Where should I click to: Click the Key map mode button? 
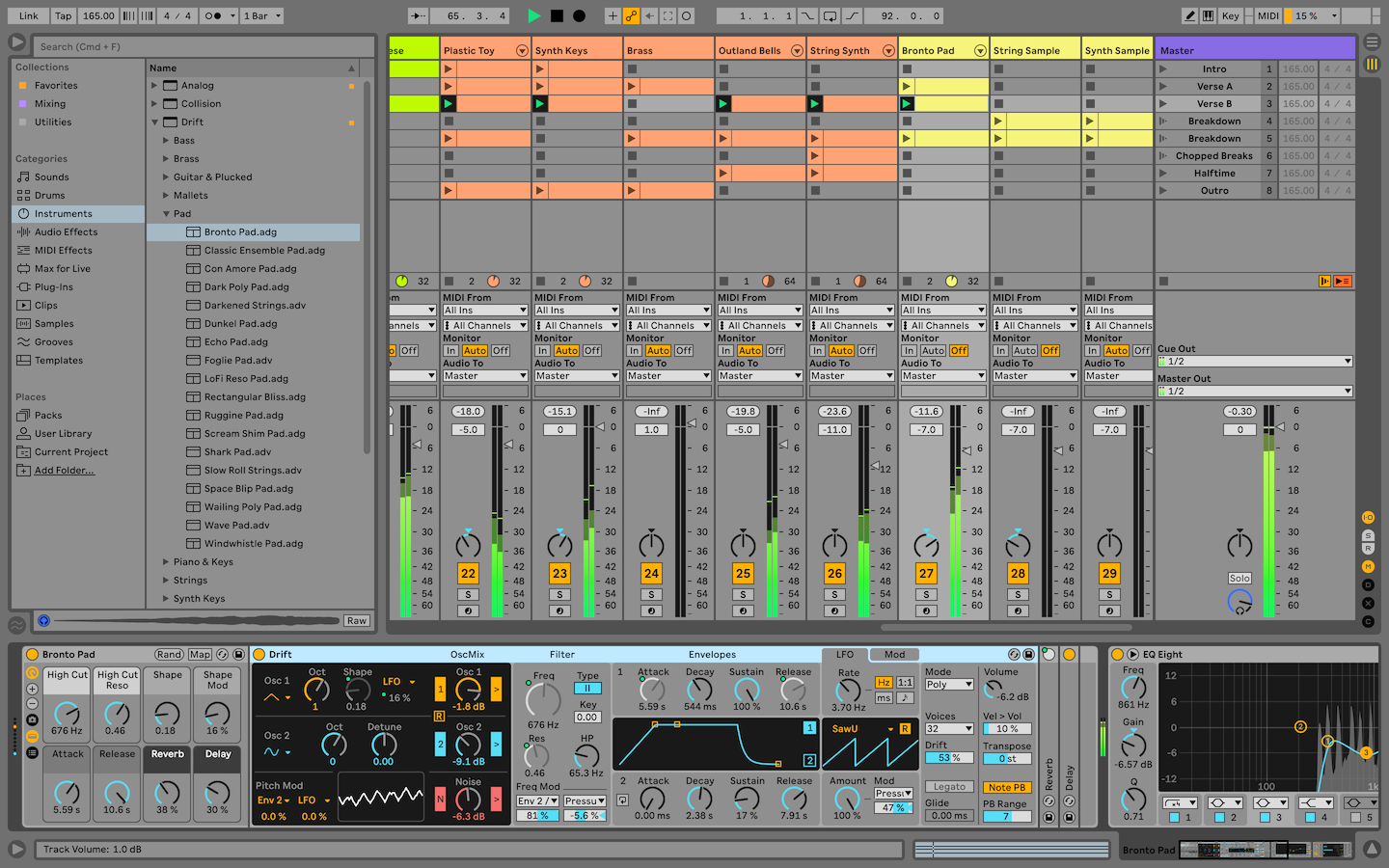coord(1231,15)
